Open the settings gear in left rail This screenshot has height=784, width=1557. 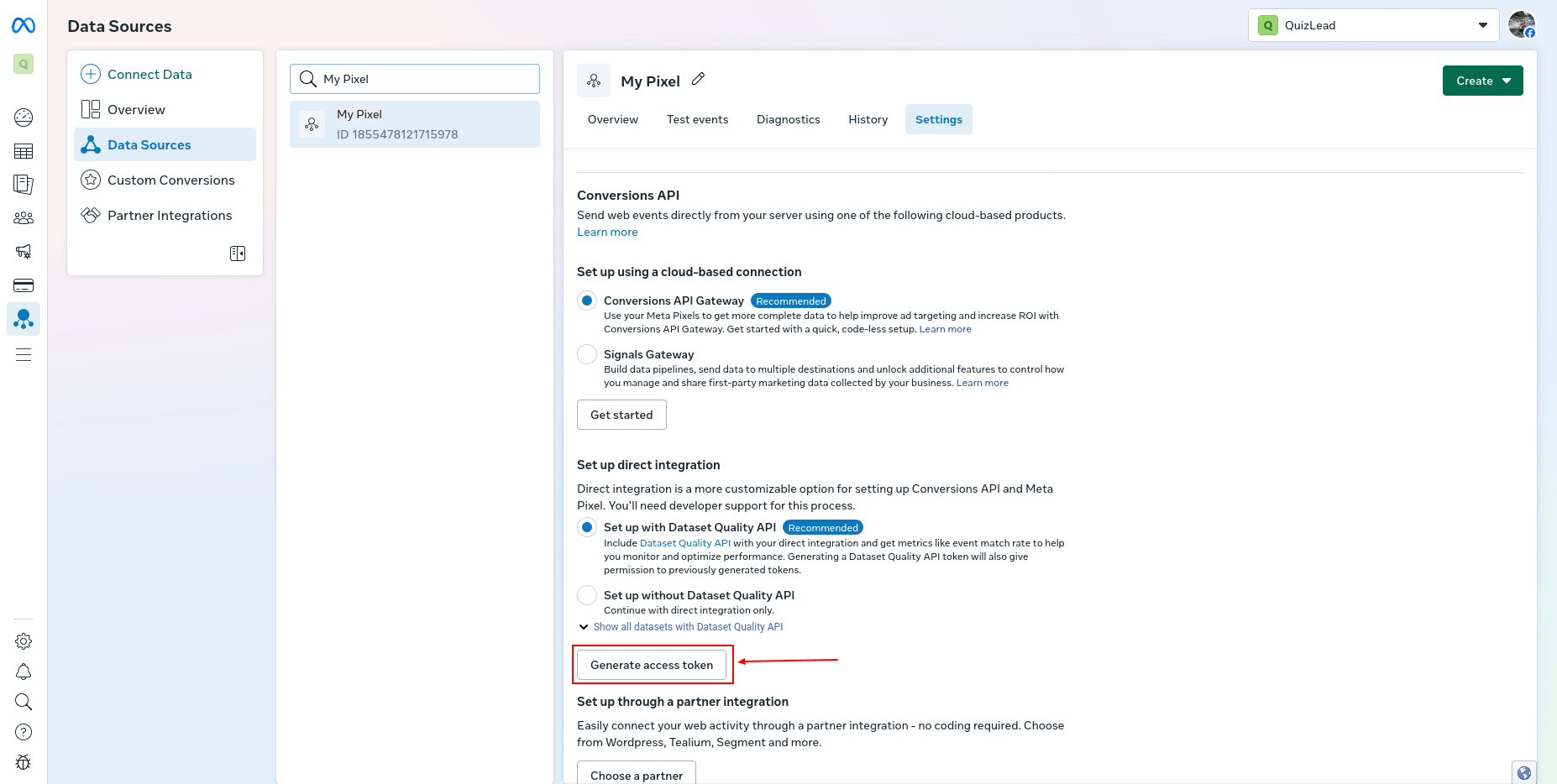tap(24, 641)
